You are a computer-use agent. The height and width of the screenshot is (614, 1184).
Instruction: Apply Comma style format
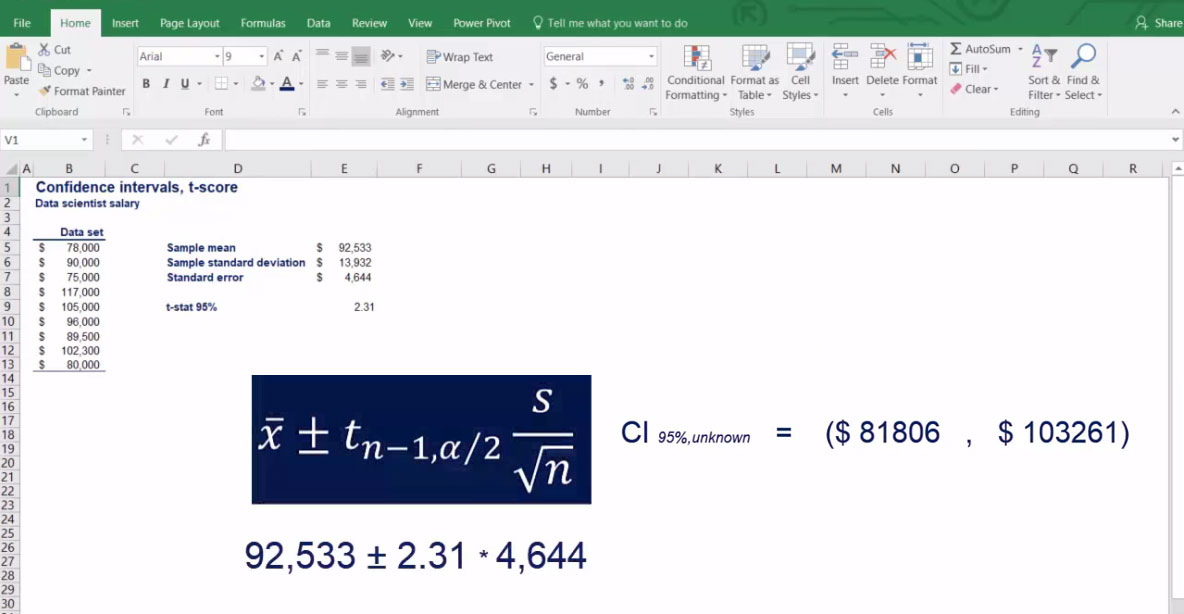(602, 84)
